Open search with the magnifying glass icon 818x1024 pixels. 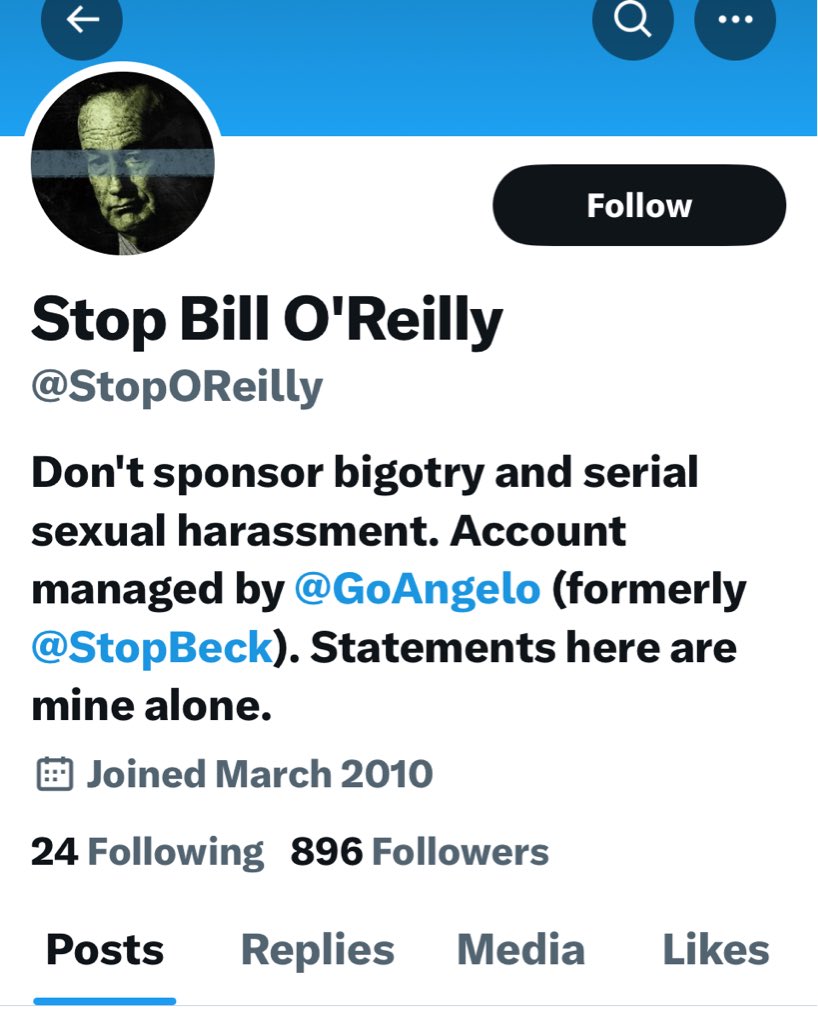pyautogui.click(x=633, y=20)
